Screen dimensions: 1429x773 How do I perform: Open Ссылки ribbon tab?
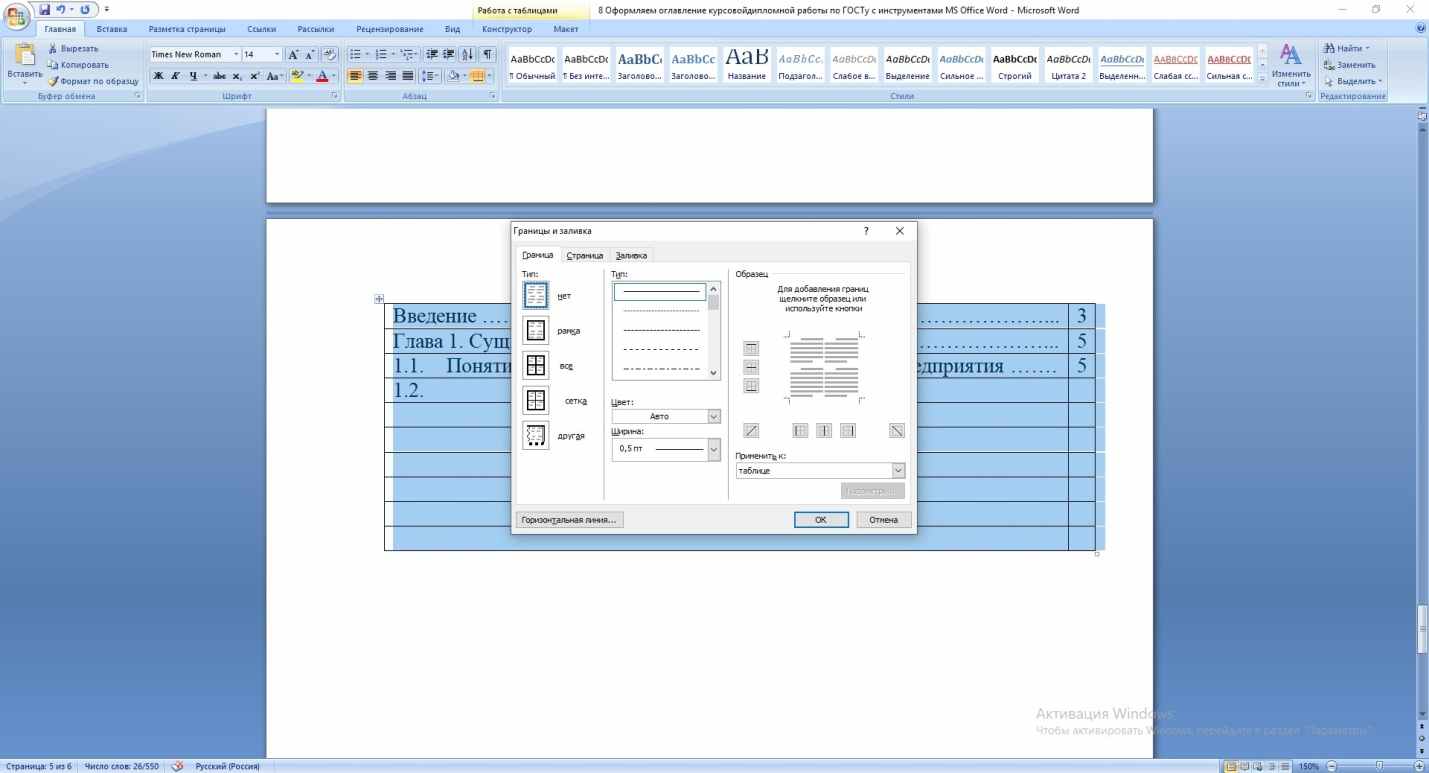click(262, 29)
